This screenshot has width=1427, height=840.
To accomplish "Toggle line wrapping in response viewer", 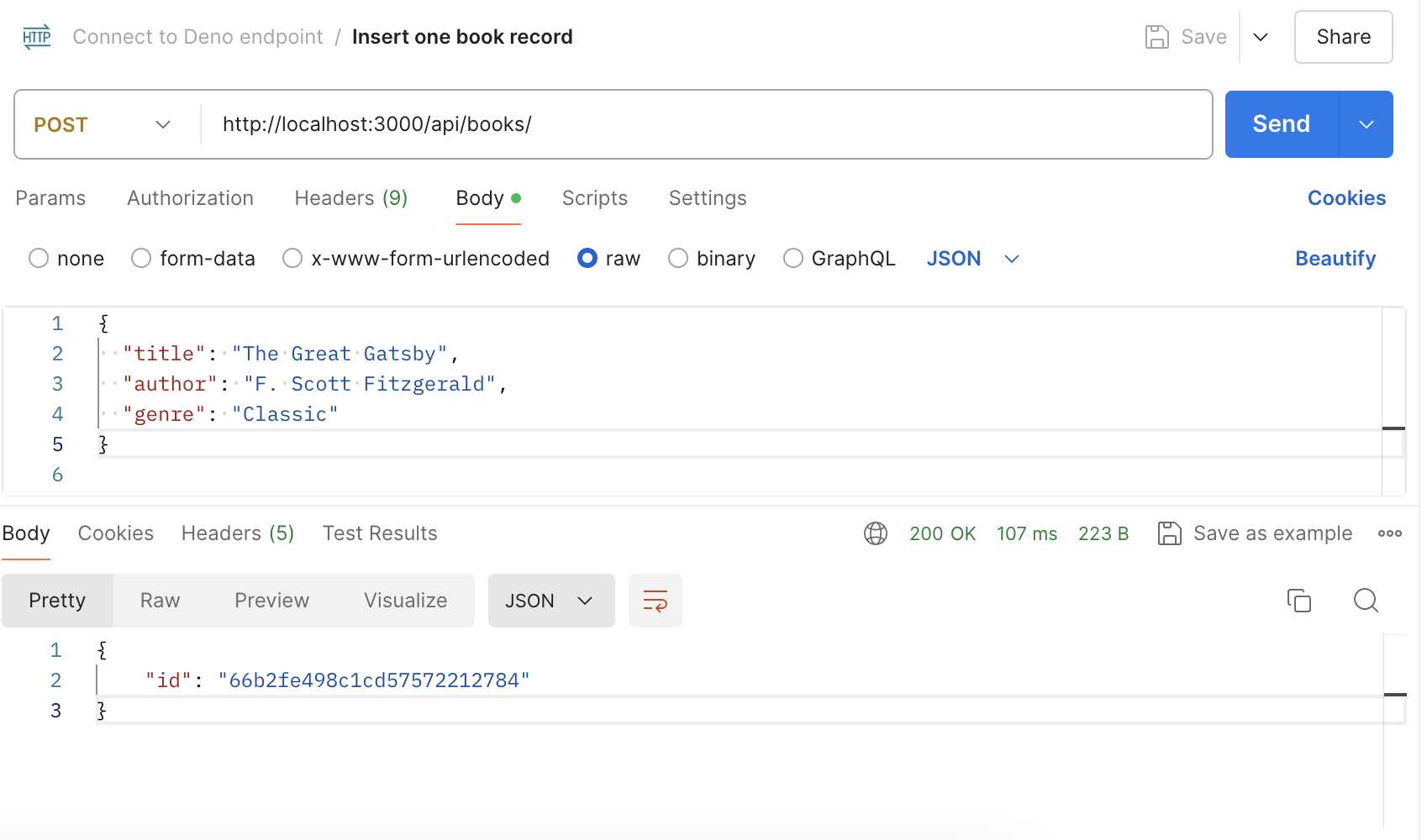I will pyautogui.click(x=655, y=600).
